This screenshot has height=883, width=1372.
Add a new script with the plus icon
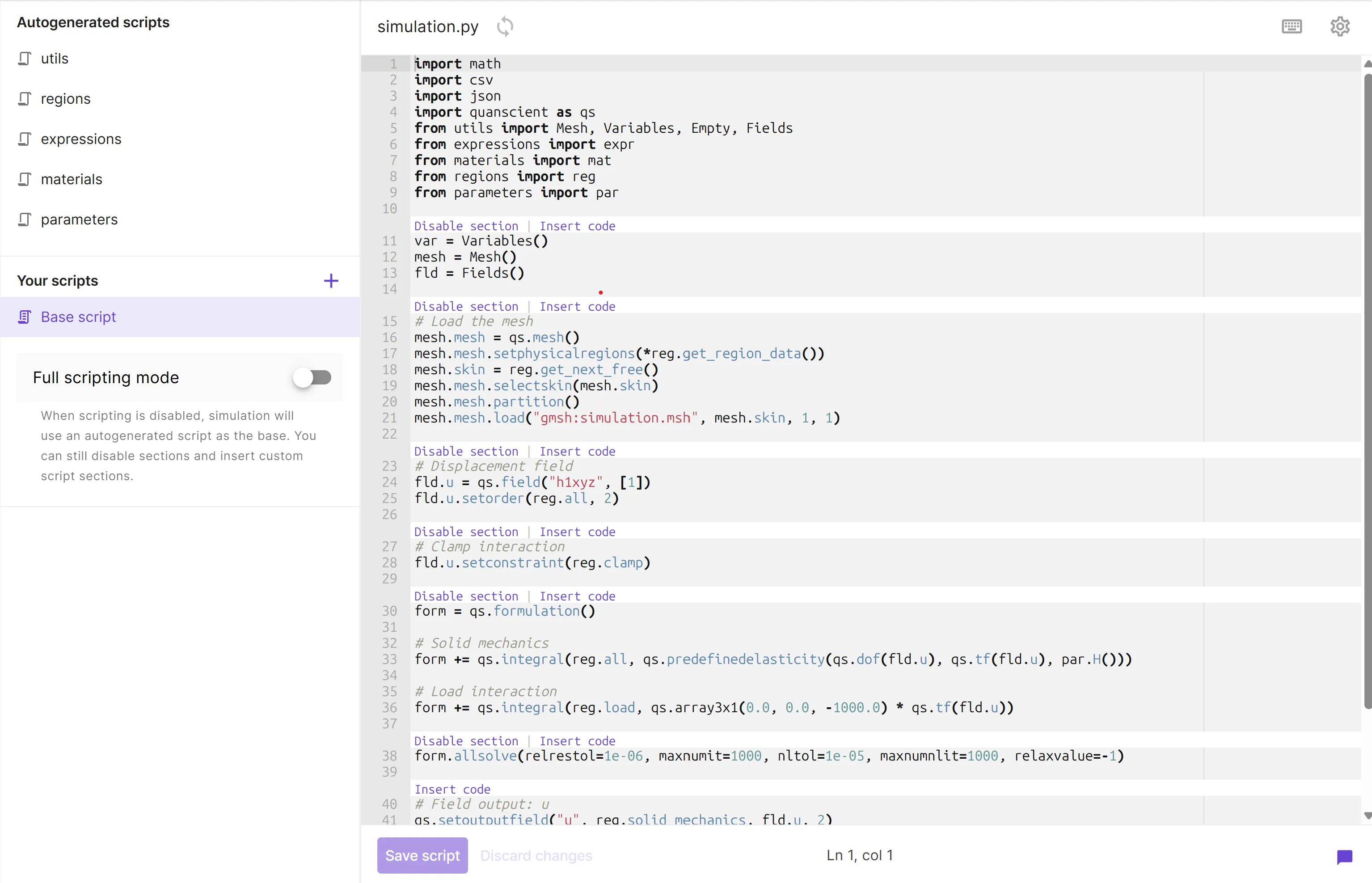coord(331,280)
